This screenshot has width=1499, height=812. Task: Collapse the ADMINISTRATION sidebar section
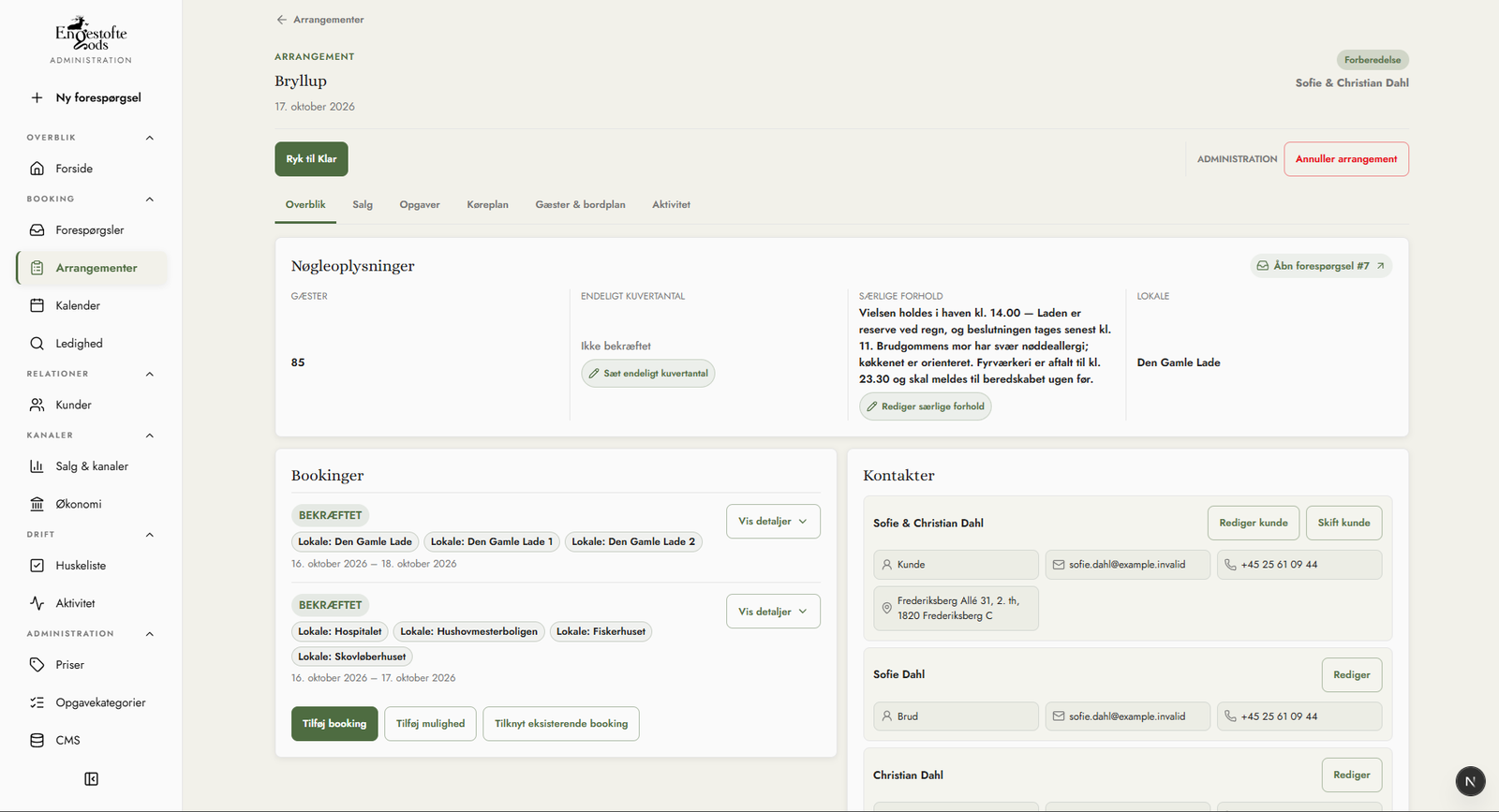[x=149, y=634]
